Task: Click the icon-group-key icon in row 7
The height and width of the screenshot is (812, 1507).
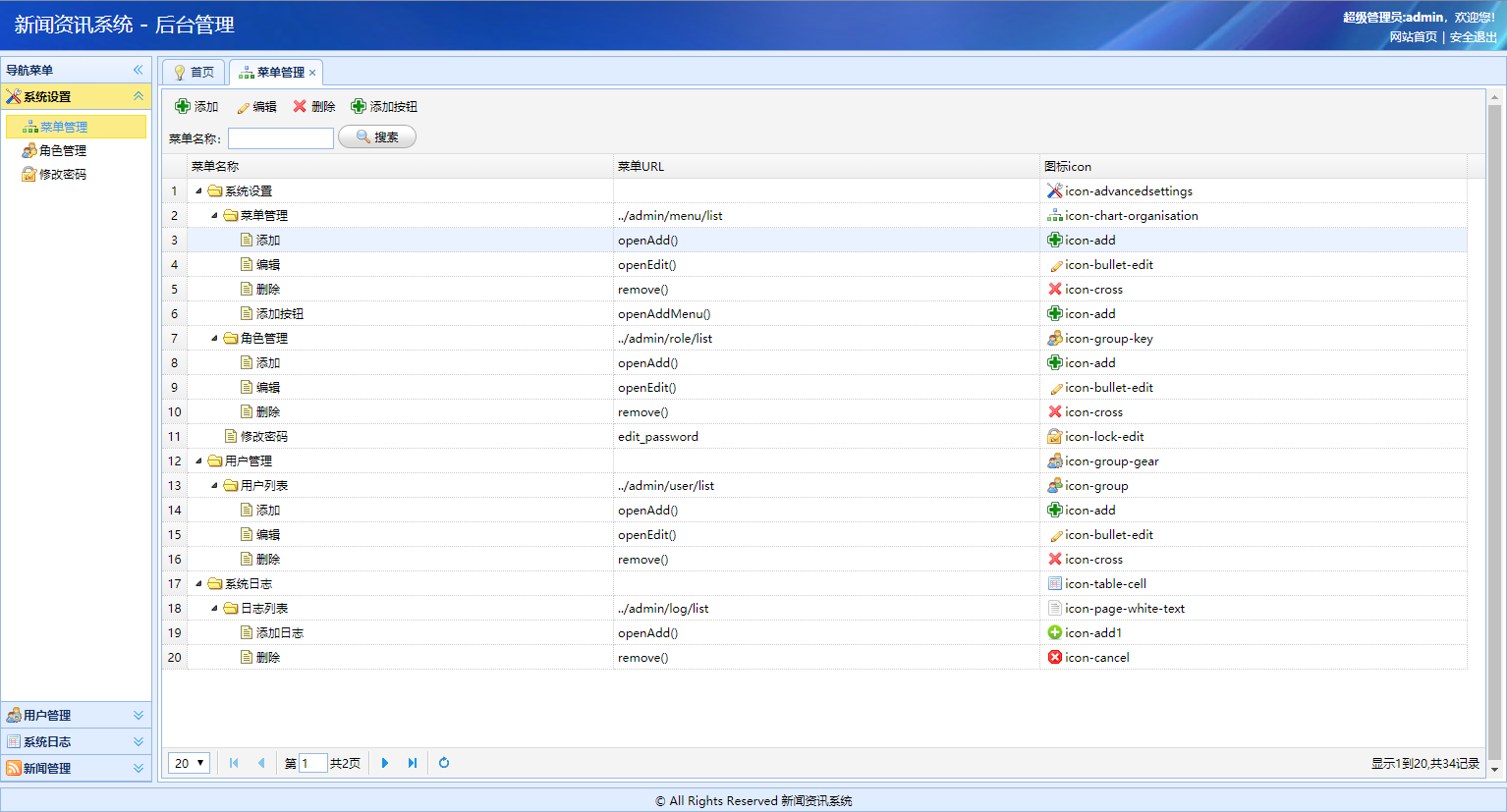Action: click(x=1055, y=338)
